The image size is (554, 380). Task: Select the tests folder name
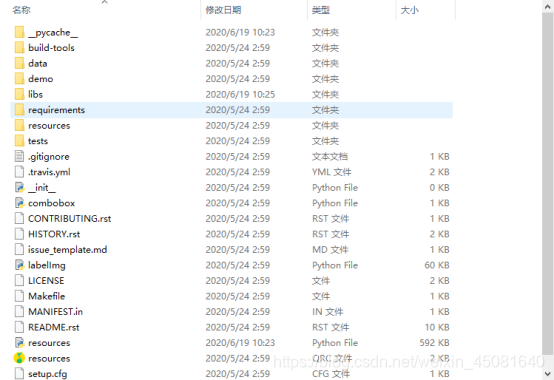[x=38, y=141]
